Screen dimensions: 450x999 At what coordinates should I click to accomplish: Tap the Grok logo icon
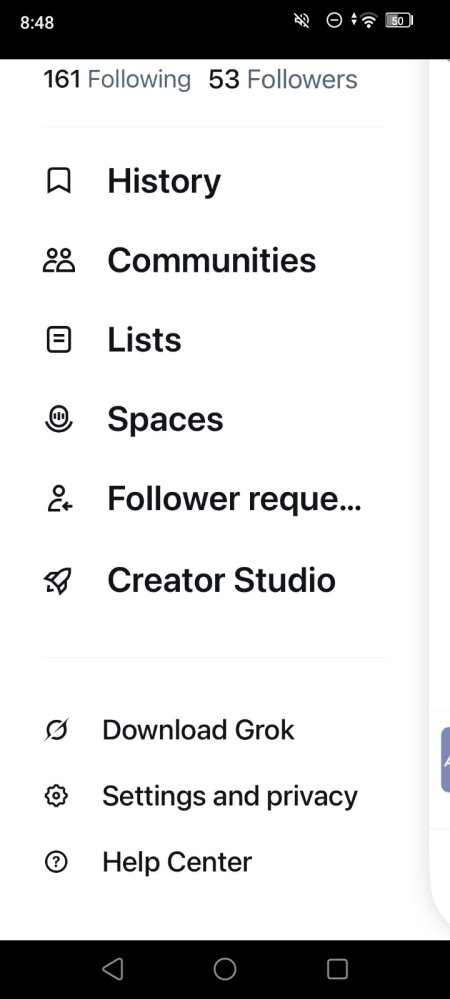point(56,729)
